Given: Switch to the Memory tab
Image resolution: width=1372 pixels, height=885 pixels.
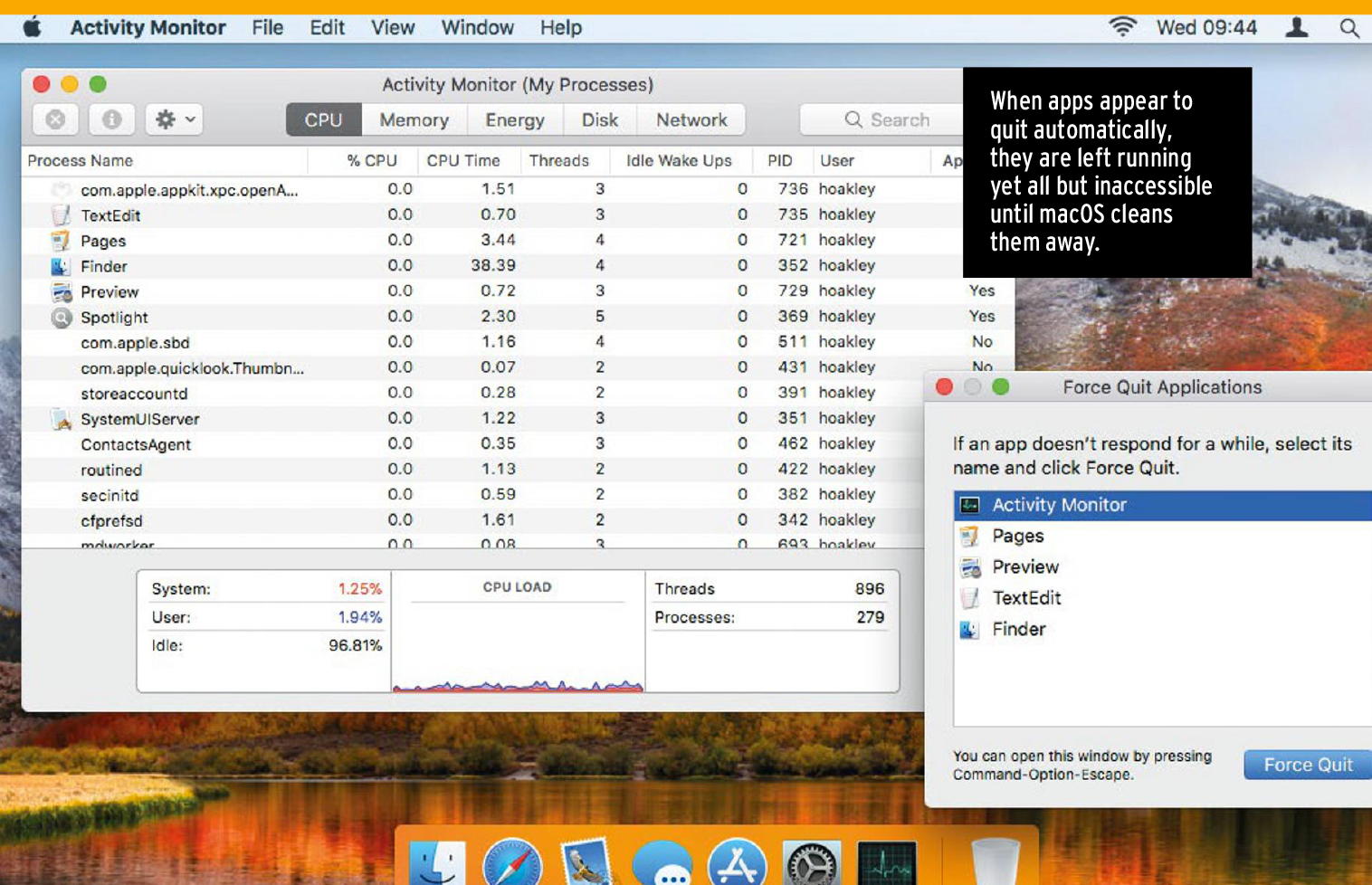Looking at the screenshot, I should [x=414, y=119].
